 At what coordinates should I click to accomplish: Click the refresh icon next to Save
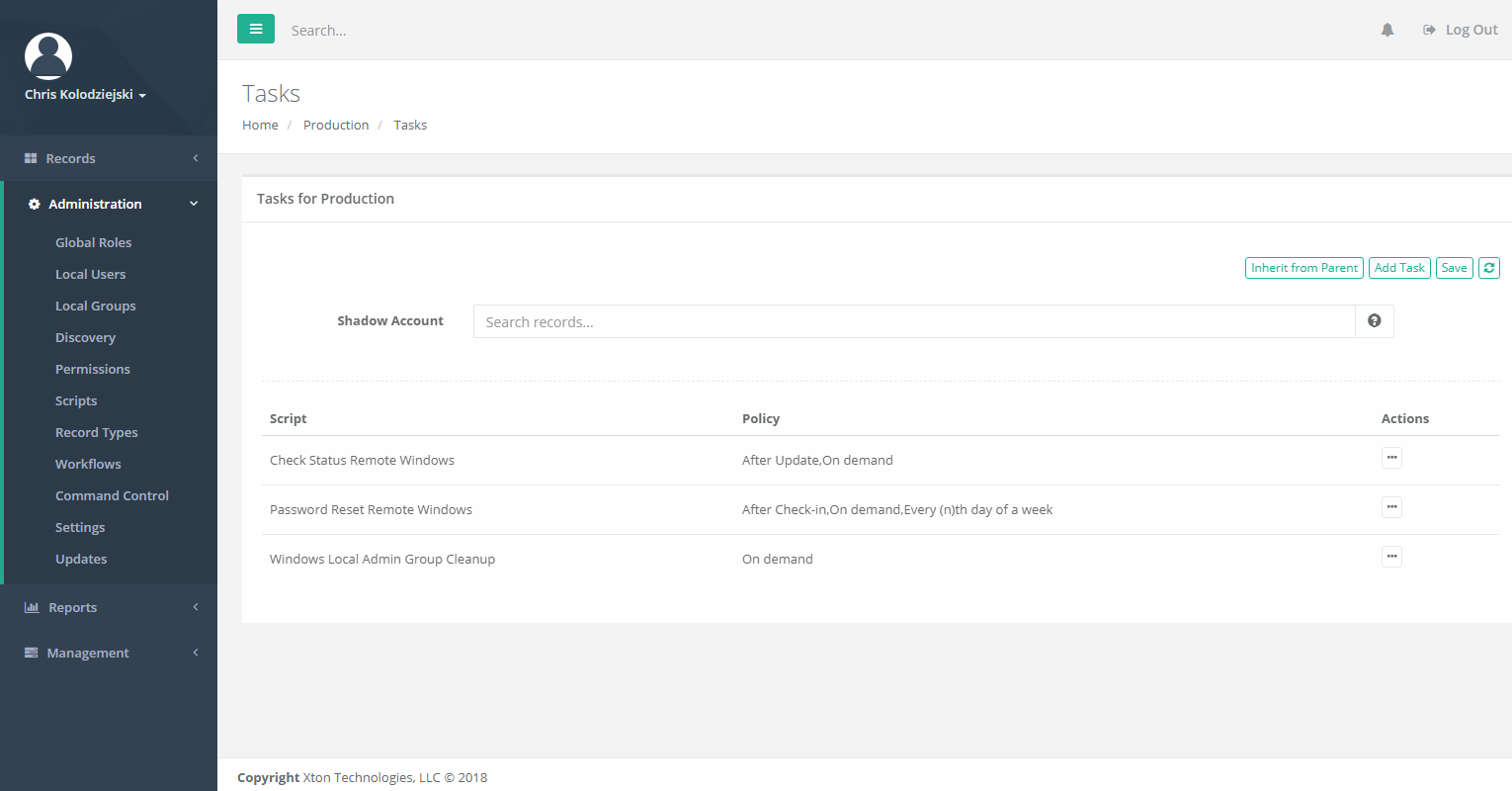(x=1489, y=268)
